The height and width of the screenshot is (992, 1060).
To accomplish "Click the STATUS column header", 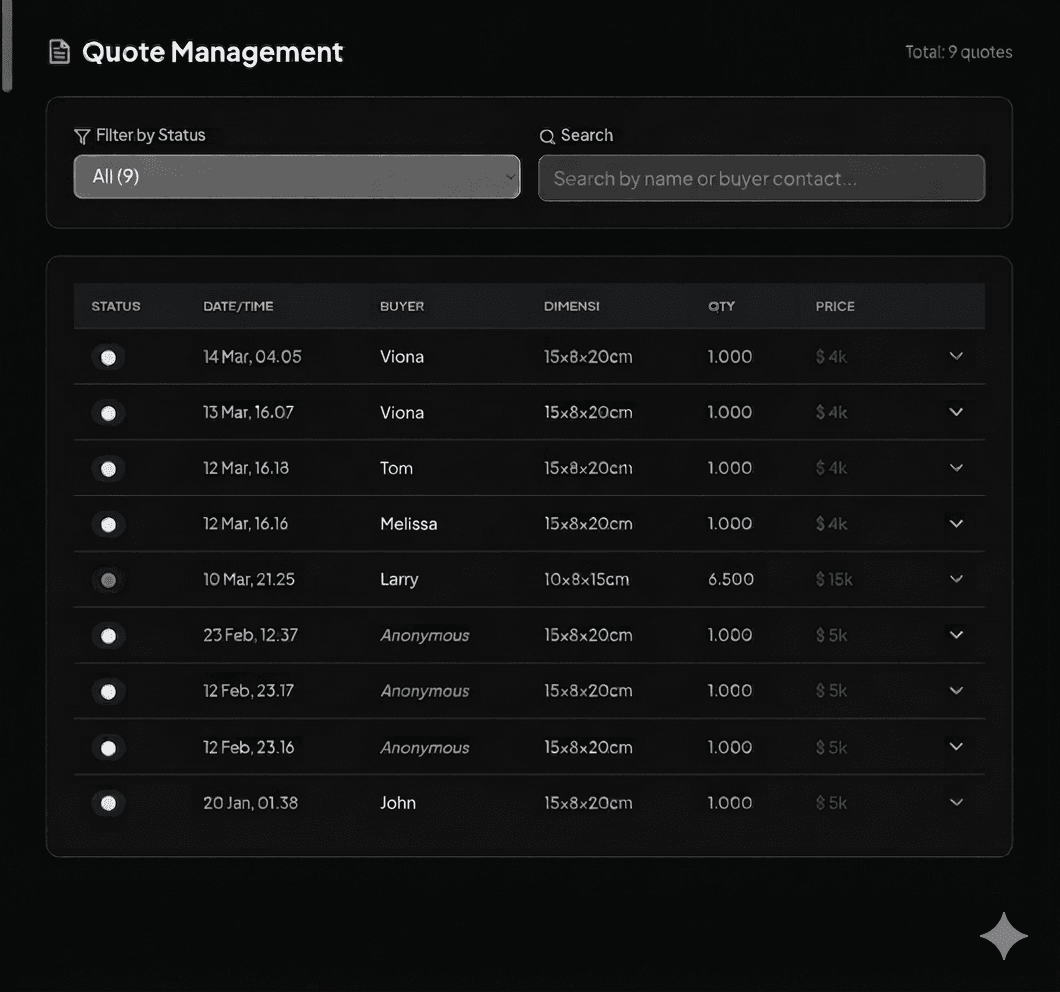I will point(116,306).
